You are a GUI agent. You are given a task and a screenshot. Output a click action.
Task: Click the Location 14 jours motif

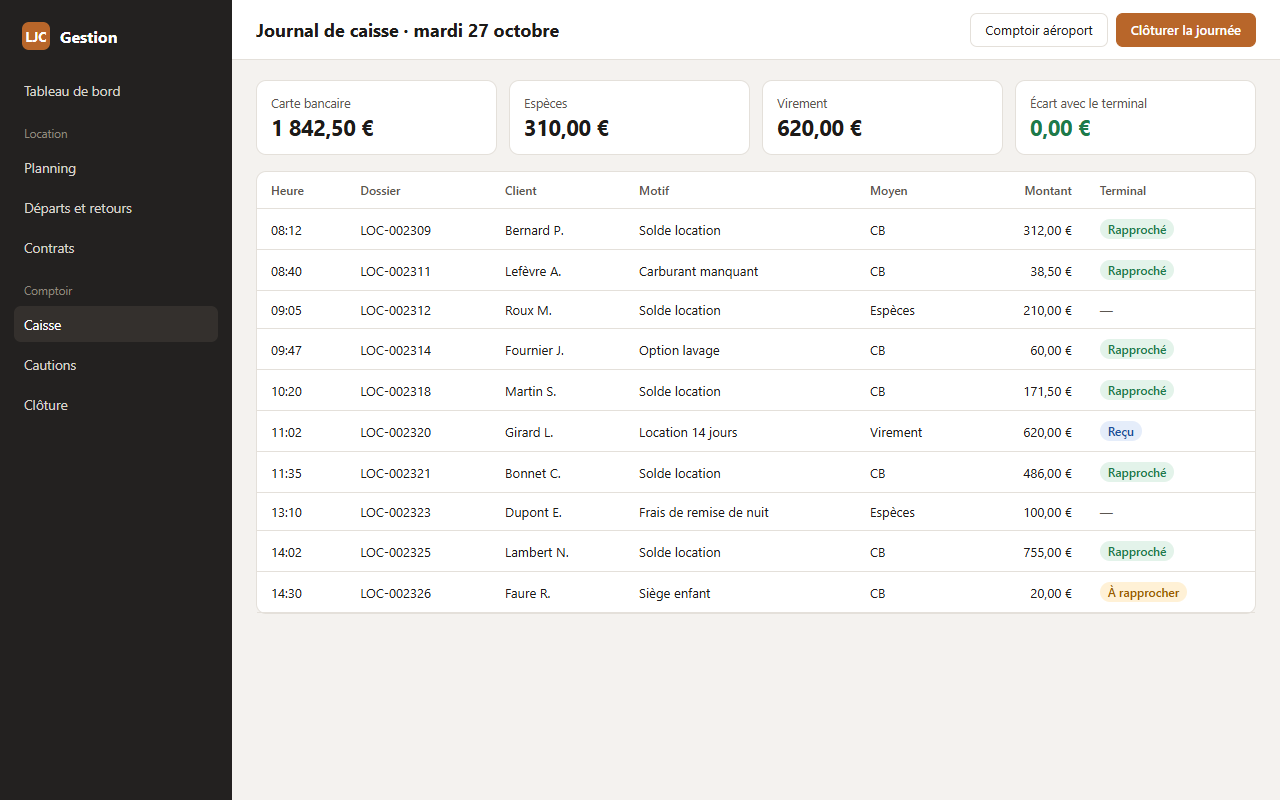tap(688, 432)
